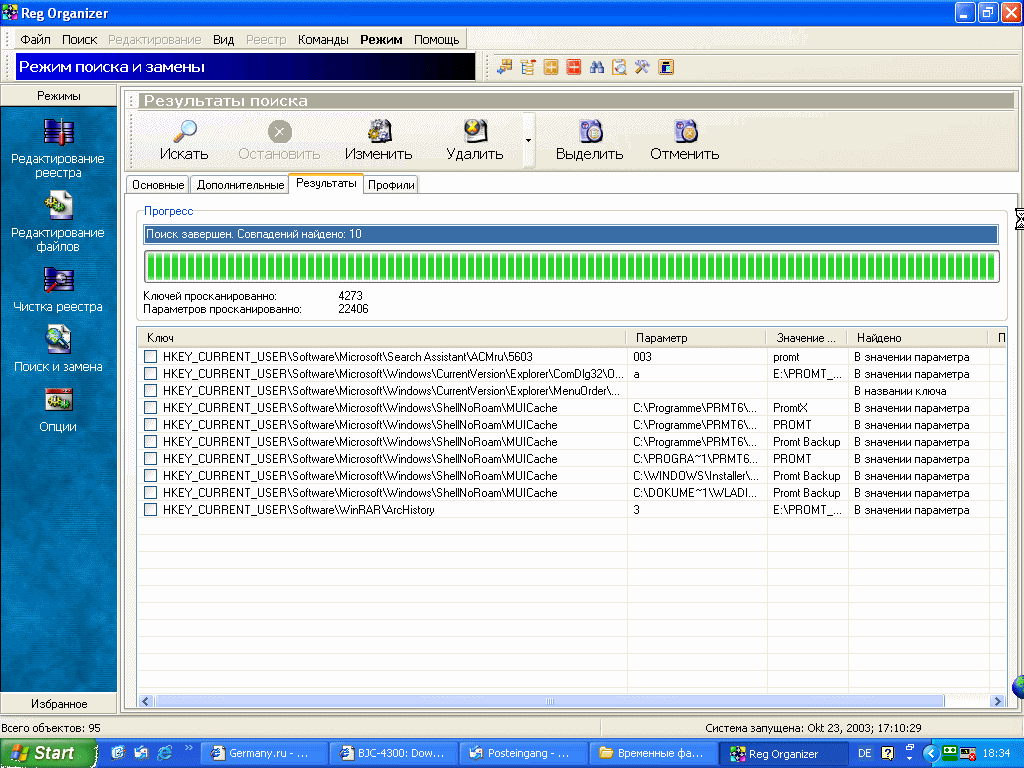Open the Поиск menu

point(80,39)
